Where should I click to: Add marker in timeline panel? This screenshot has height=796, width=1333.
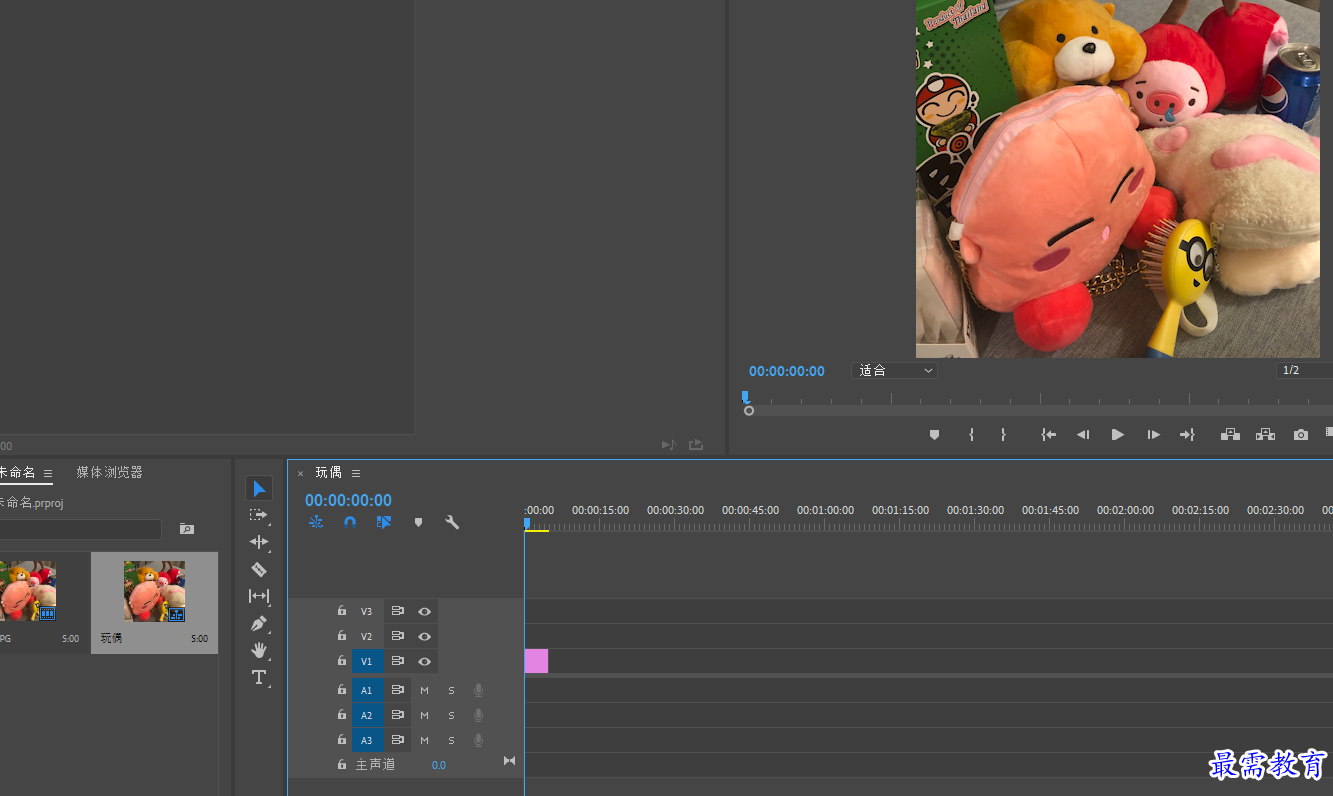[418, 522]
